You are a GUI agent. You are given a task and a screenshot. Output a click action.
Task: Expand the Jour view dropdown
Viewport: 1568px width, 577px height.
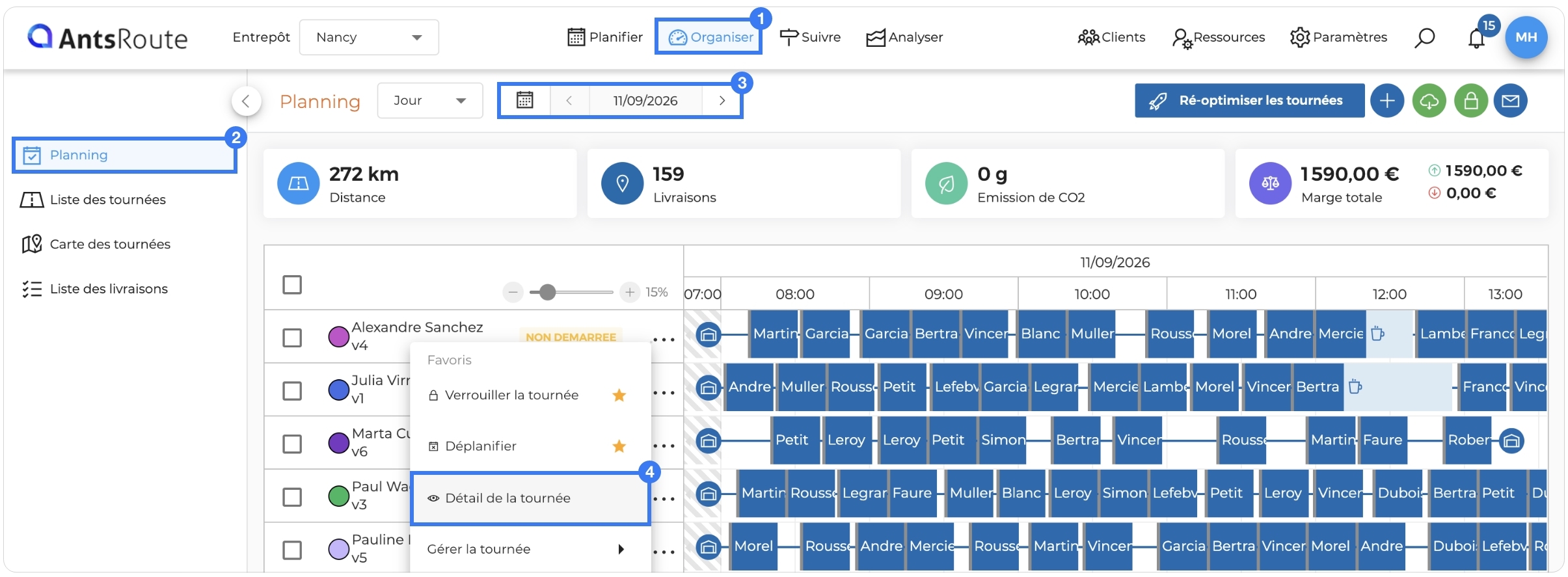pos(430,100)
